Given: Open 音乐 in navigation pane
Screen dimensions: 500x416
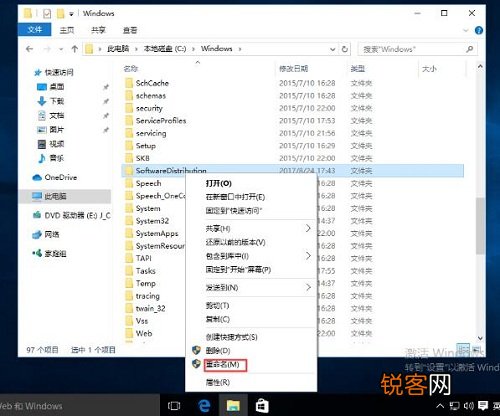Looking at the screenshot, I should click(57, 158).
